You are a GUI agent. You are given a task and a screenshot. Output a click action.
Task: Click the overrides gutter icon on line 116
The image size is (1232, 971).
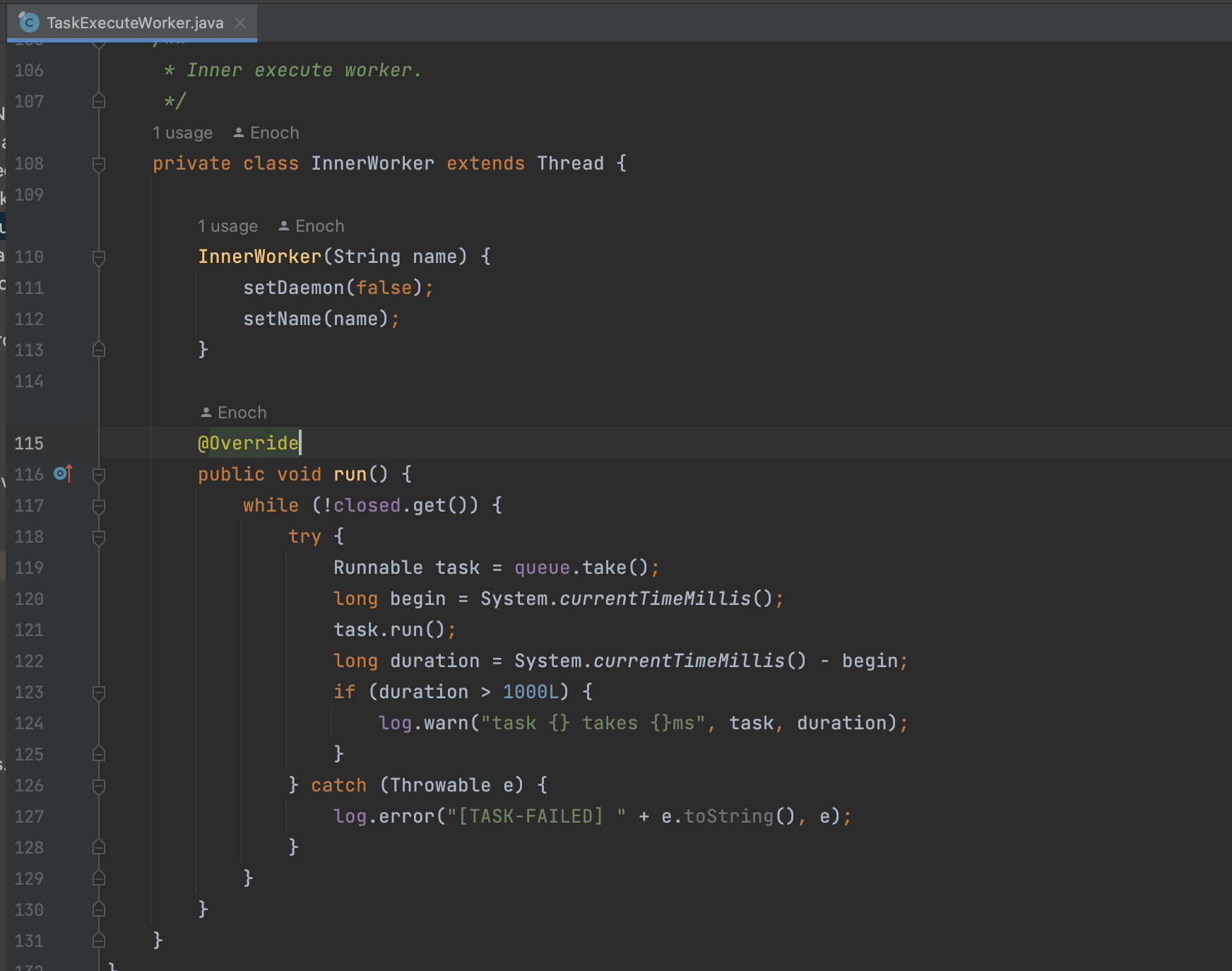pyautogui.click(x=63, y=473)
